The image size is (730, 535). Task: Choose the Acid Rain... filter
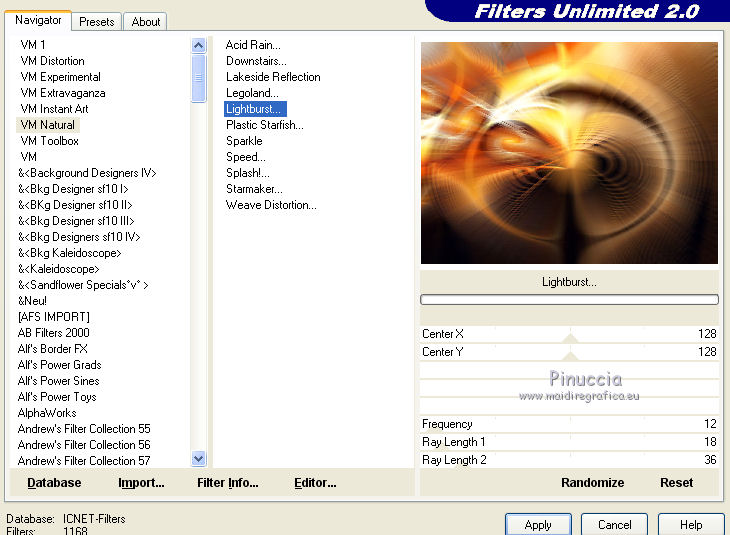point(253,45)
